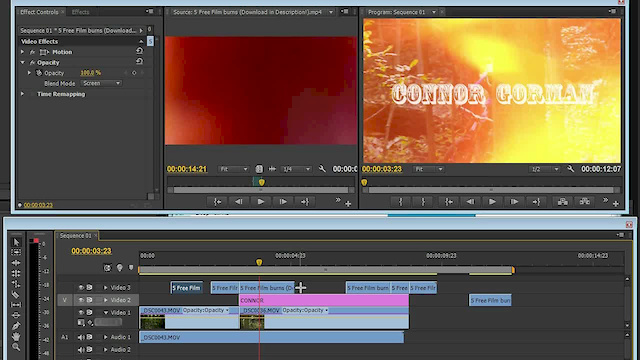This screenshot has height=360, width=640.
Task: Open Program monitor wrench settings
Action: click(571, 169)
